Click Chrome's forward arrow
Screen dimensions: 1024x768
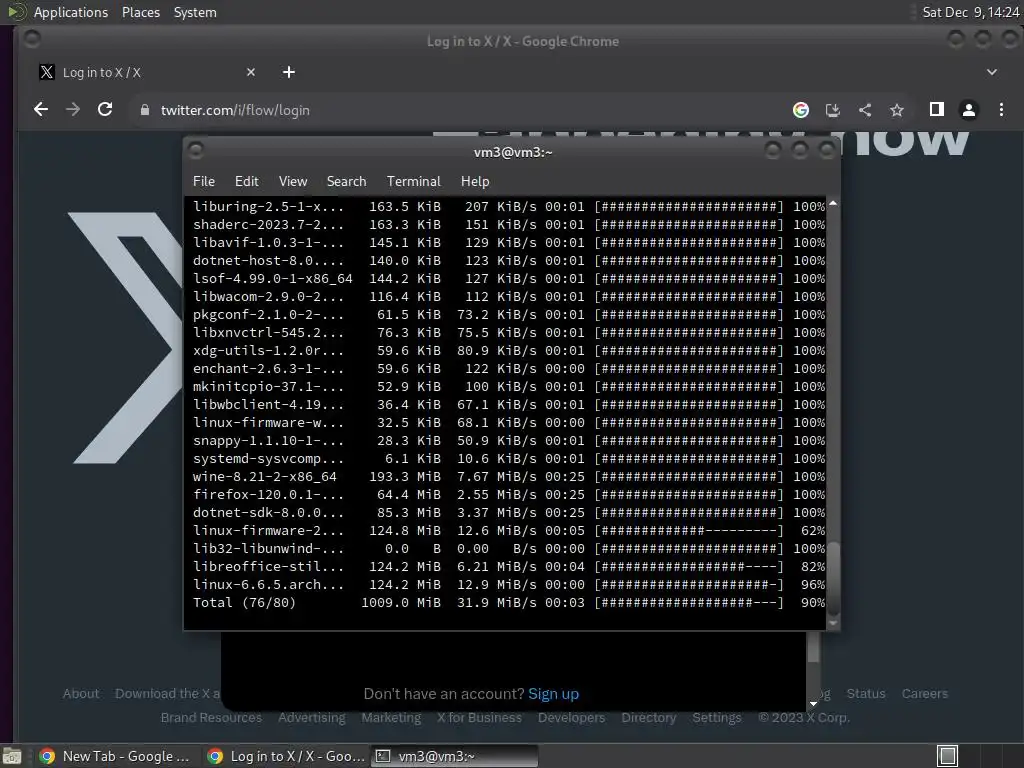(x=72, y=110)
